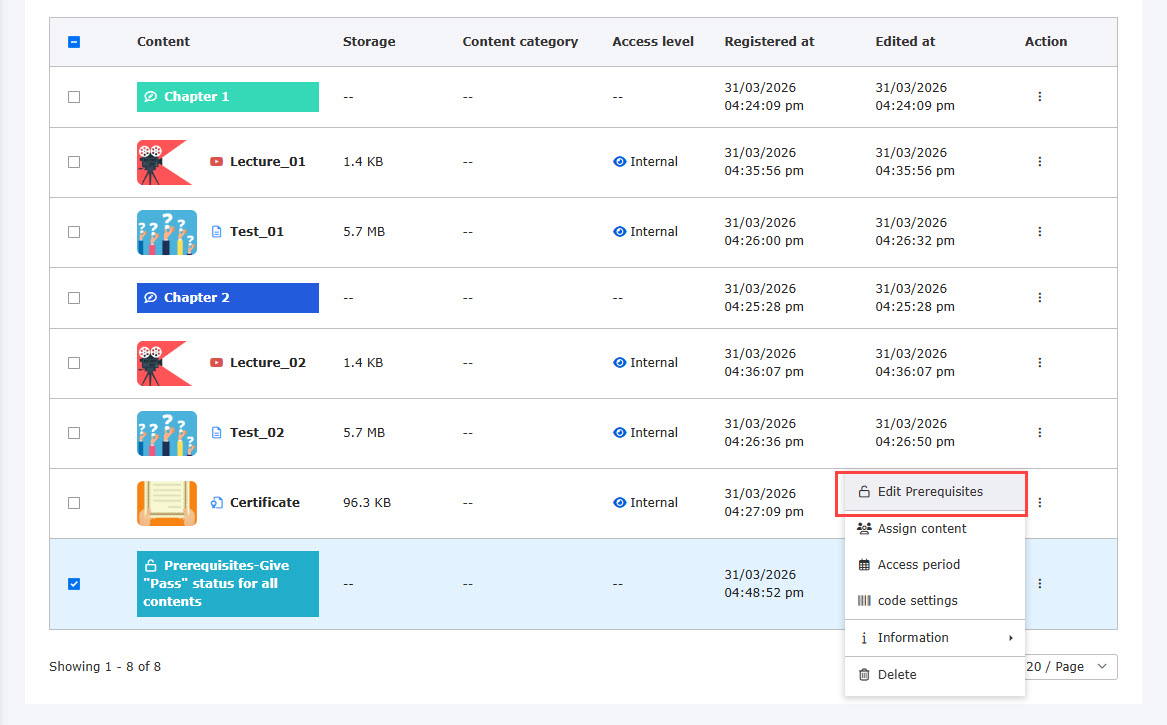Image resolution: width=1167 pixels, height=725 pixels.
Task: Check the checkbox for the Certificate row
Action: pos(74,503)
